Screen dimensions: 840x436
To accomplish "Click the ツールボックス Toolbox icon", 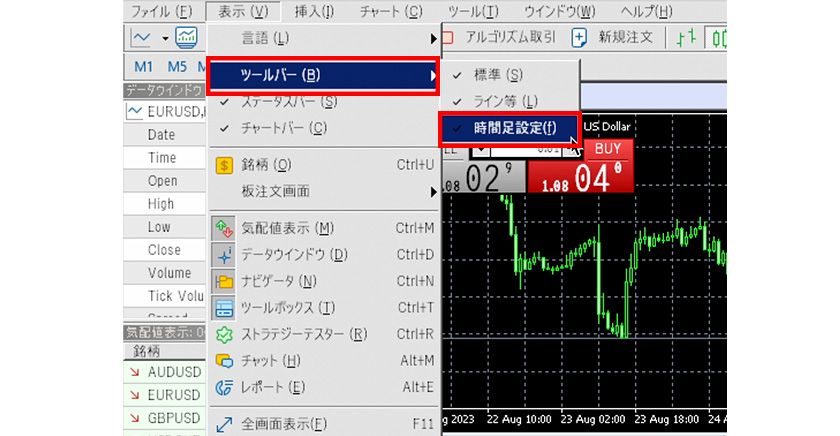I will coord(224,307).
